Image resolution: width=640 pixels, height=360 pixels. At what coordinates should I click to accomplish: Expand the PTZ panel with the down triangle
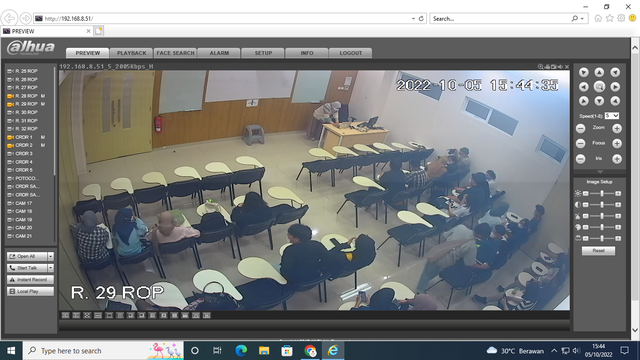600,172
